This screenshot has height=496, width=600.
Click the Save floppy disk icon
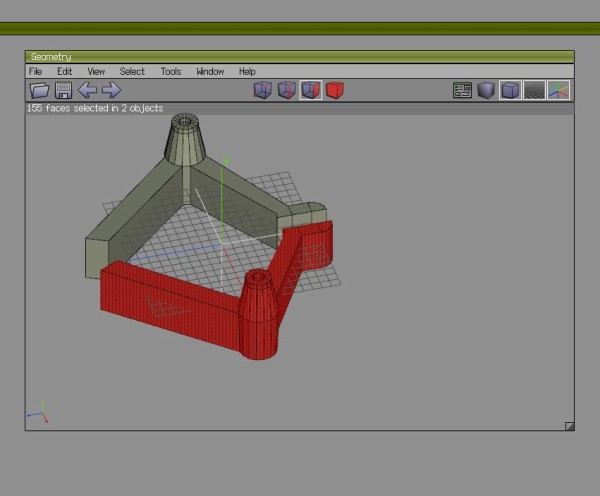tap(64, 90)
